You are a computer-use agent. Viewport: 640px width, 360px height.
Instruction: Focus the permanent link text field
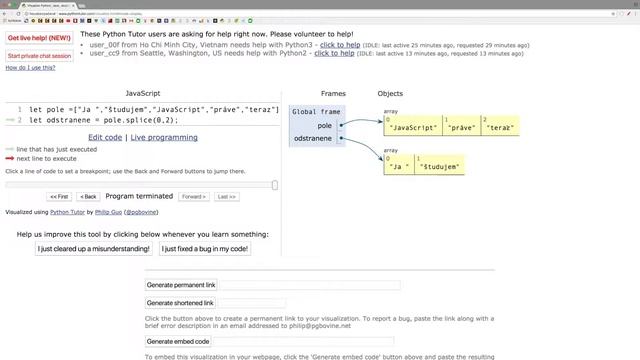pos(310,285)
